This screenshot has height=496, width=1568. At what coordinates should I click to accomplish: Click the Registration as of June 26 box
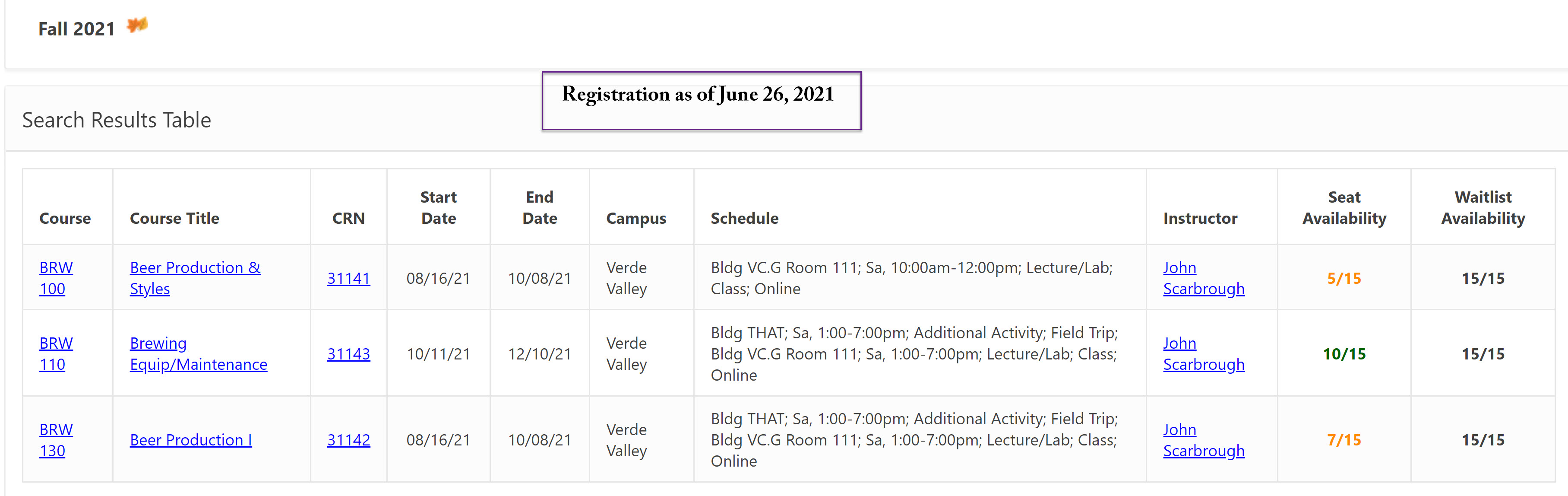701,101
